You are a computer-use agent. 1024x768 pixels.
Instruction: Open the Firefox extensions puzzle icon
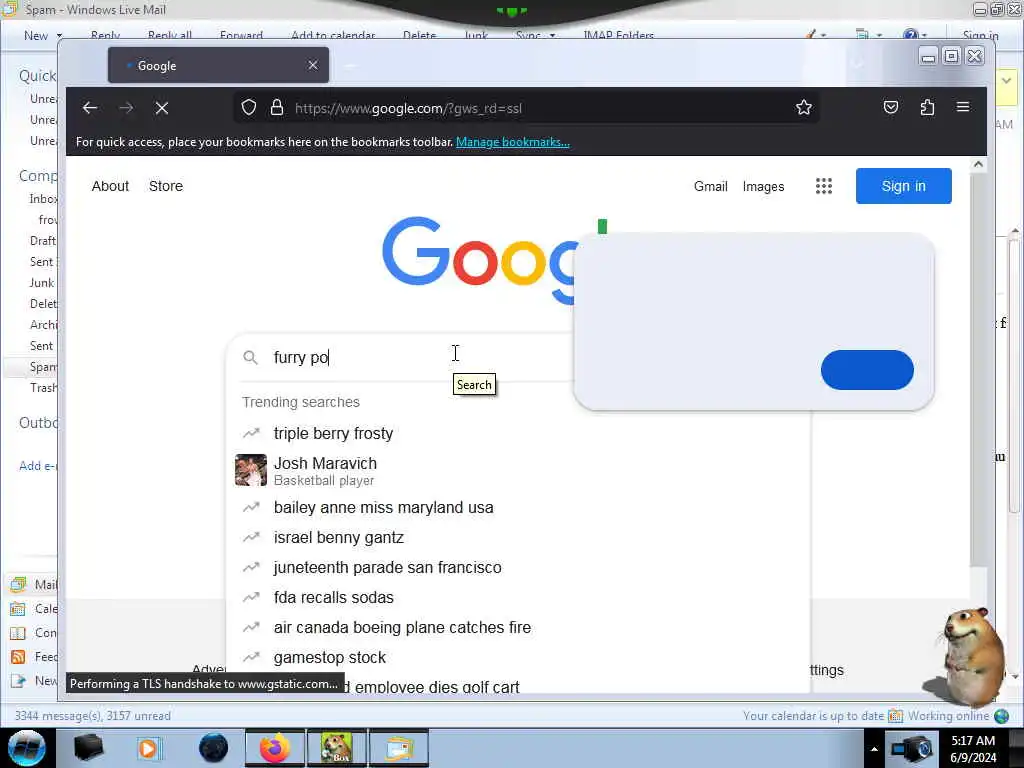coord(927,108)
